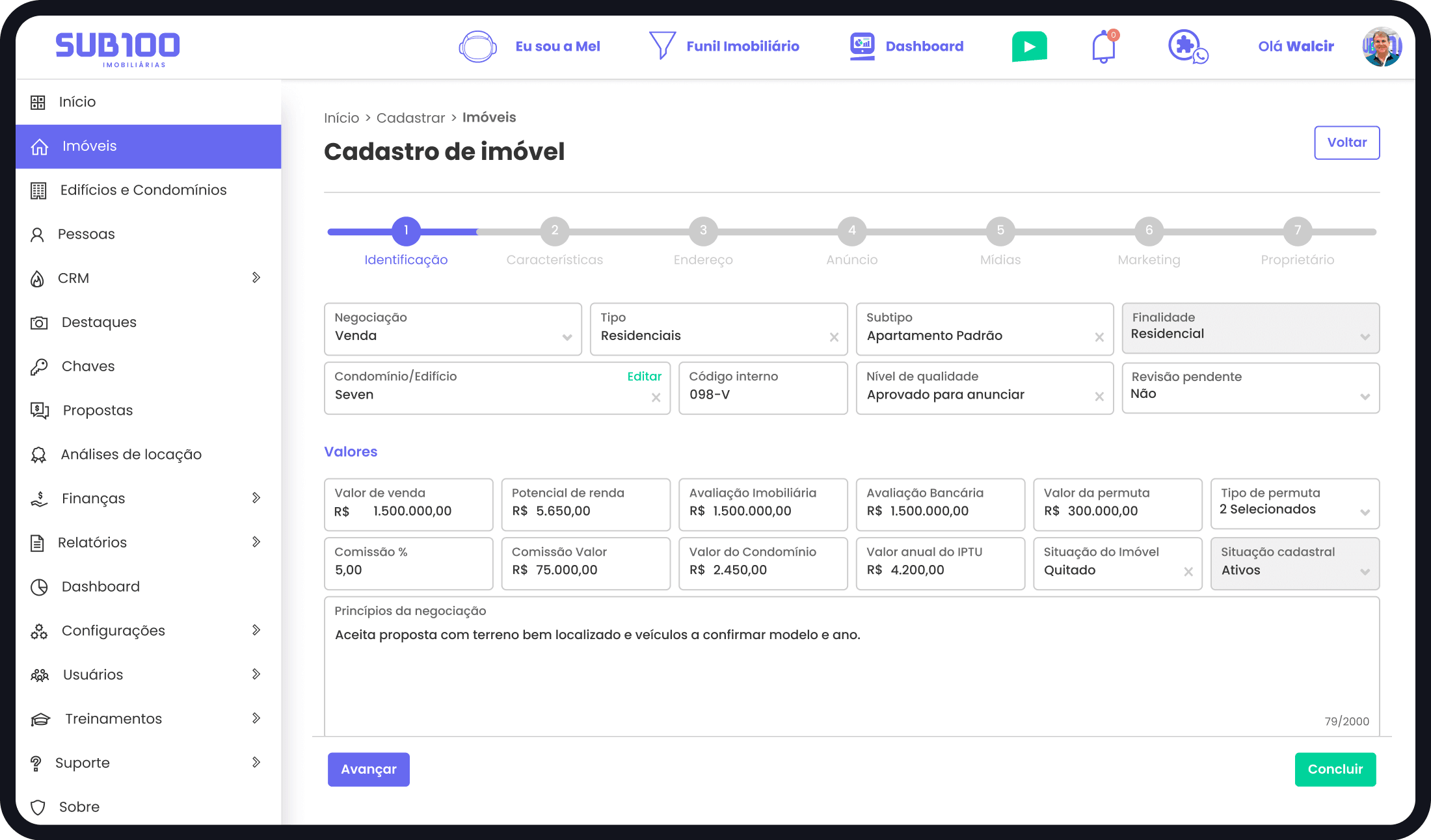The image size is (1431, 840).
Task: Open the Finalidade dropdown
Action: point(1250,328)
